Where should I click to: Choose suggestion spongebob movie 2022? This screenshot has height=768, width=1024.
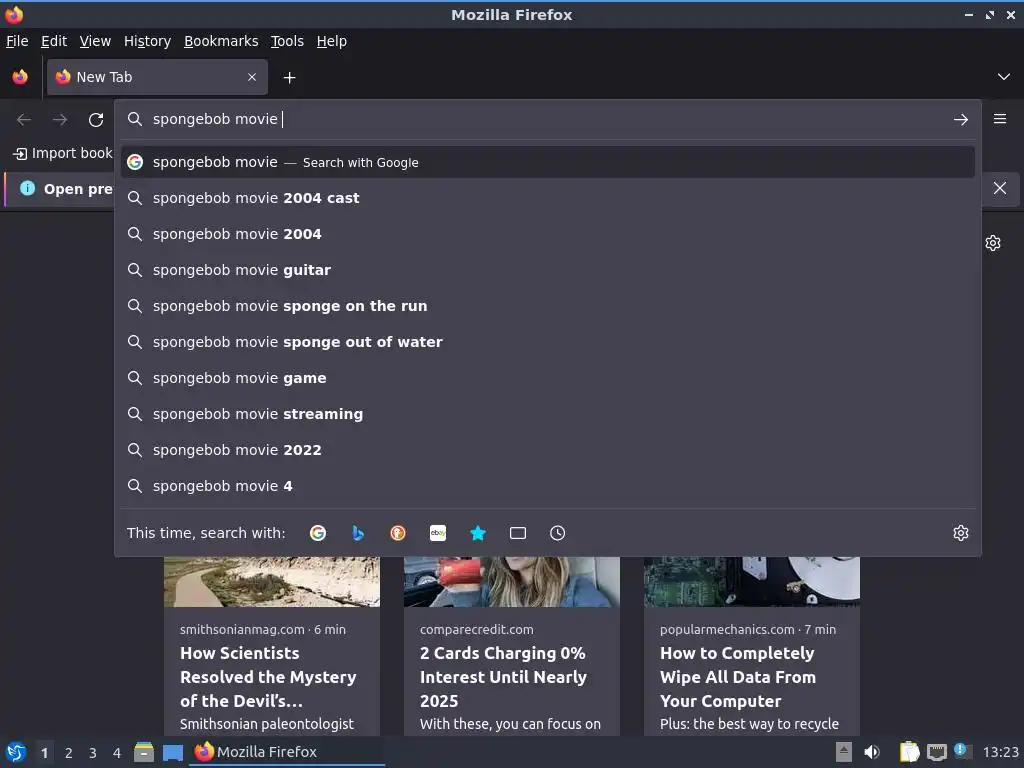click(547, 449)
